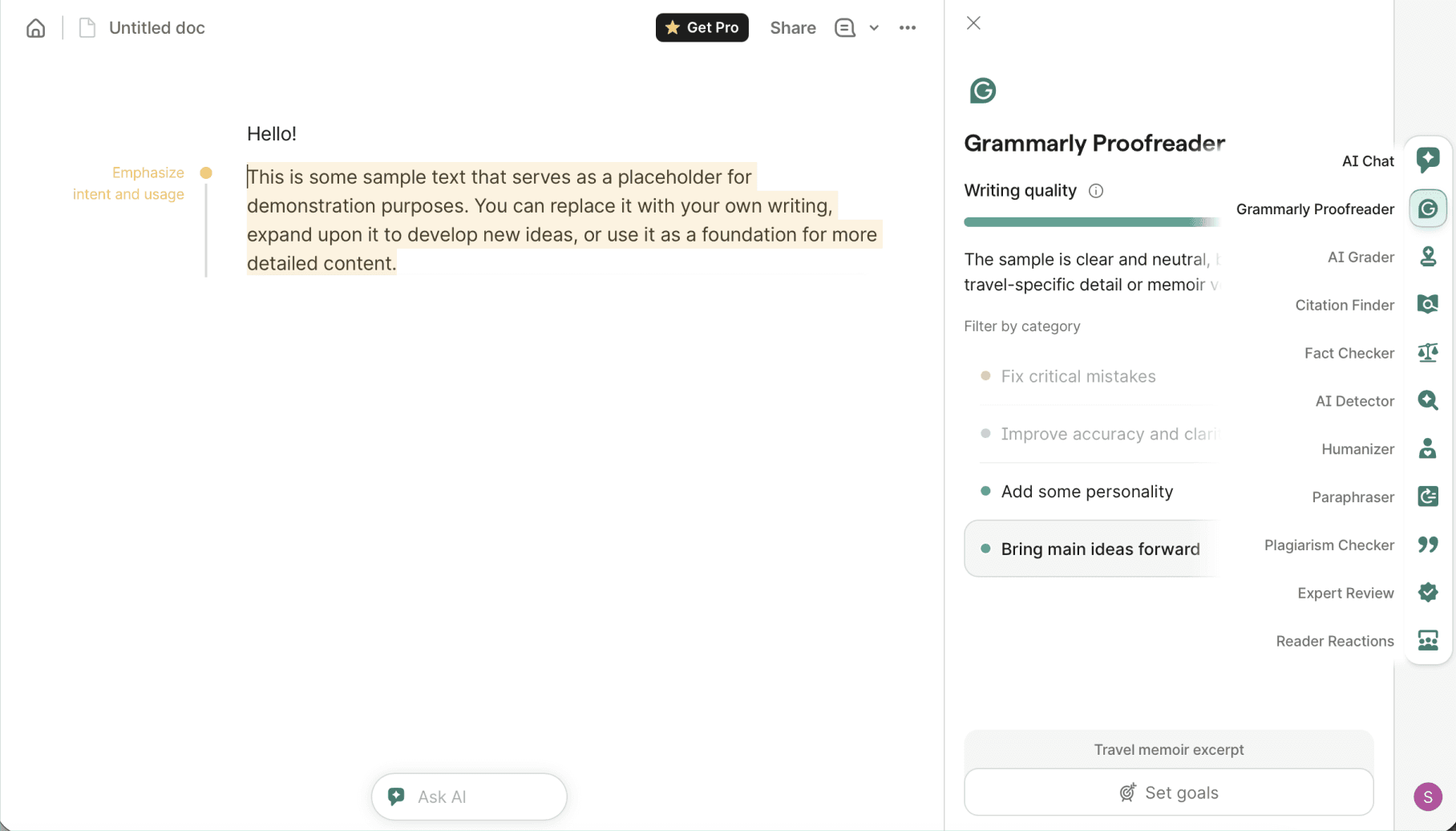The height and width of the screenshot is (831, 1456).
Task: Click the Humanizer label
Action: point(1357,449)
